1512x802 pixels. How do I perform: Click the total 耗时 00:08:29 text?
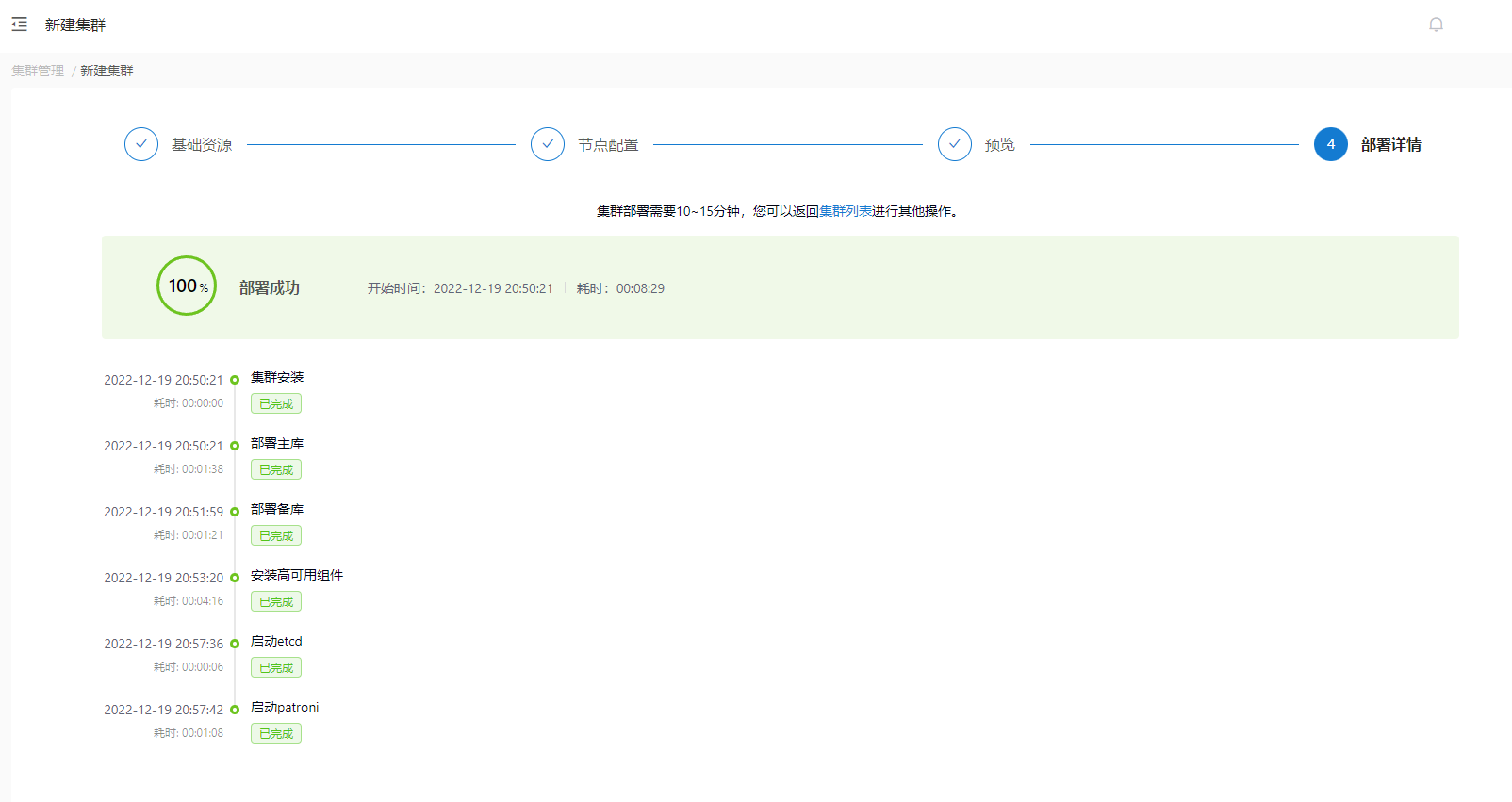point(620,288)
